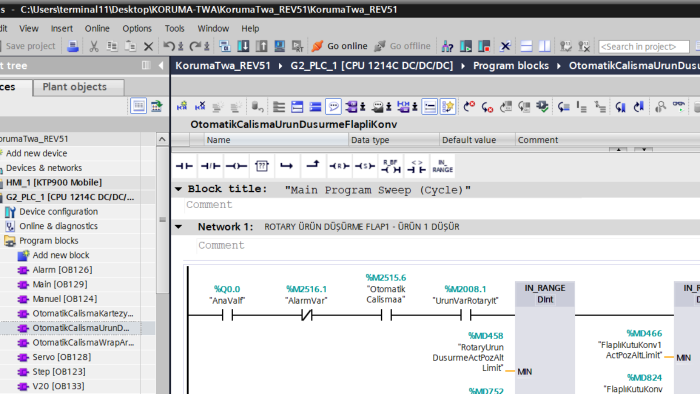Switch to Plant objects tab
Image resolution: width=700 pixels, height=394 pixels.
[x=78, y=87]
